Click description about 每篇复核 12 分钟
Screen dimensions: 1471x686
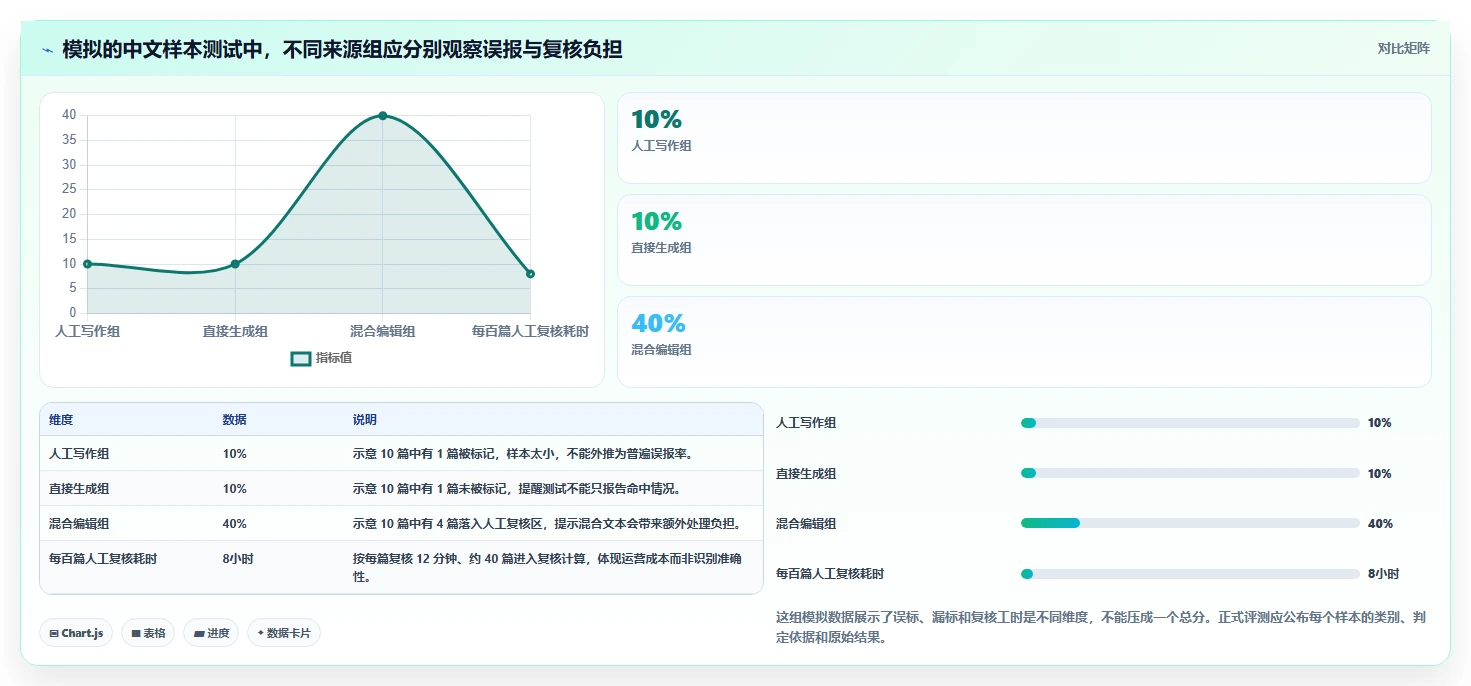coord(547,567)
